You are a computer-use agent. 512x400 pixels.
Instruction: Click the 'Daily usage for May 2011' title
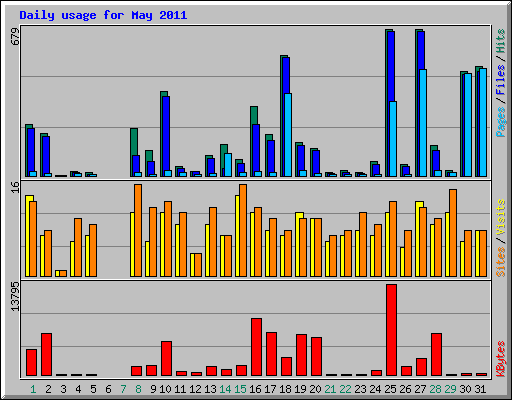pyautogui.click(x=103, y=16)
